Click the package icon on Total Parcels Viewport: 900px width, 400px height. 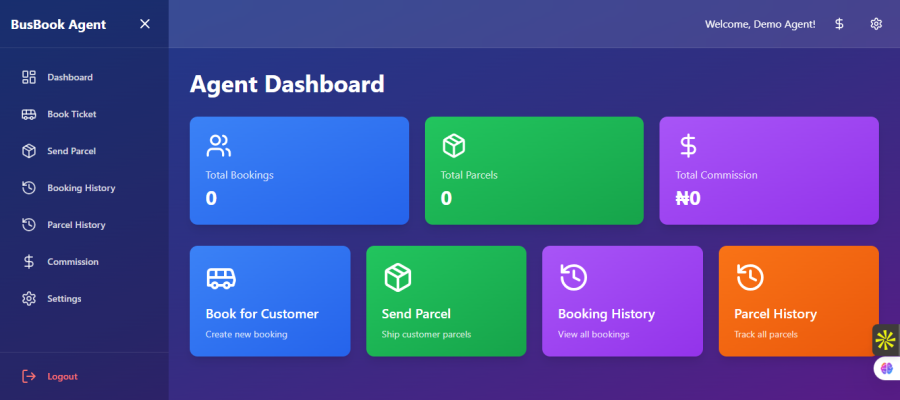pyautogui.click(x=454, y=146)
